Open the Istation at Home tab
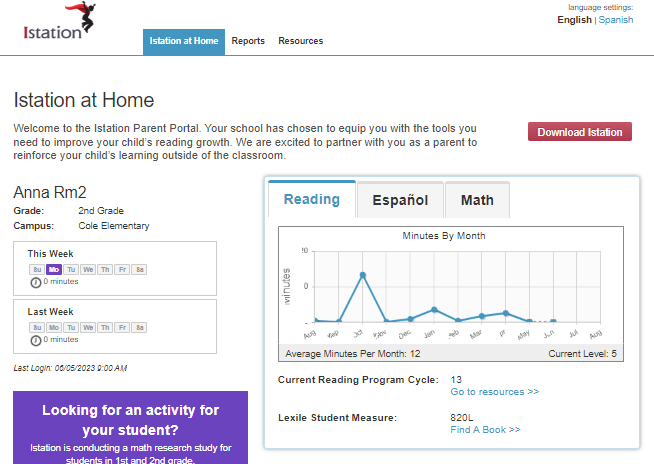The width and height of the screenshot is (654, 464). 184,41
